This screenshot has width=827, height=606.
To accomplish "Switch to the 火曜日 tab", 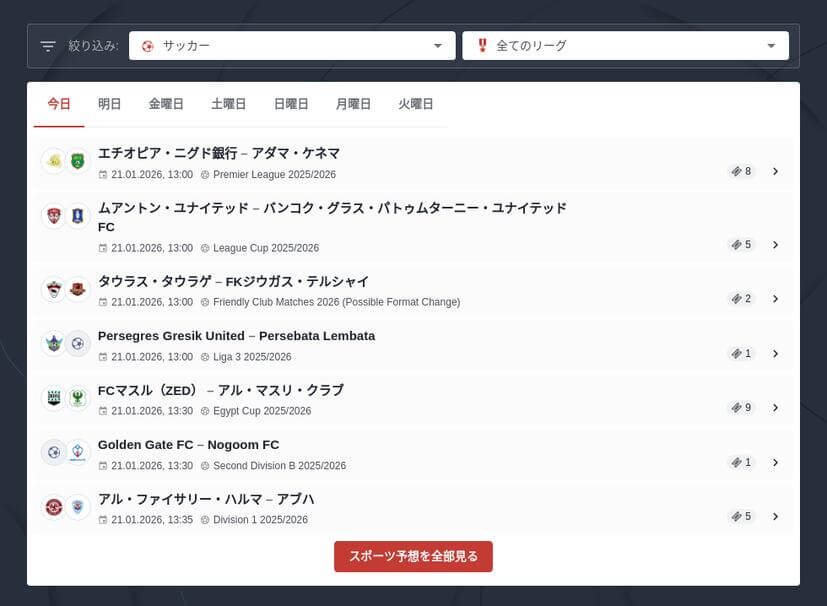I will pyautogui.click(x=415, y=104).
